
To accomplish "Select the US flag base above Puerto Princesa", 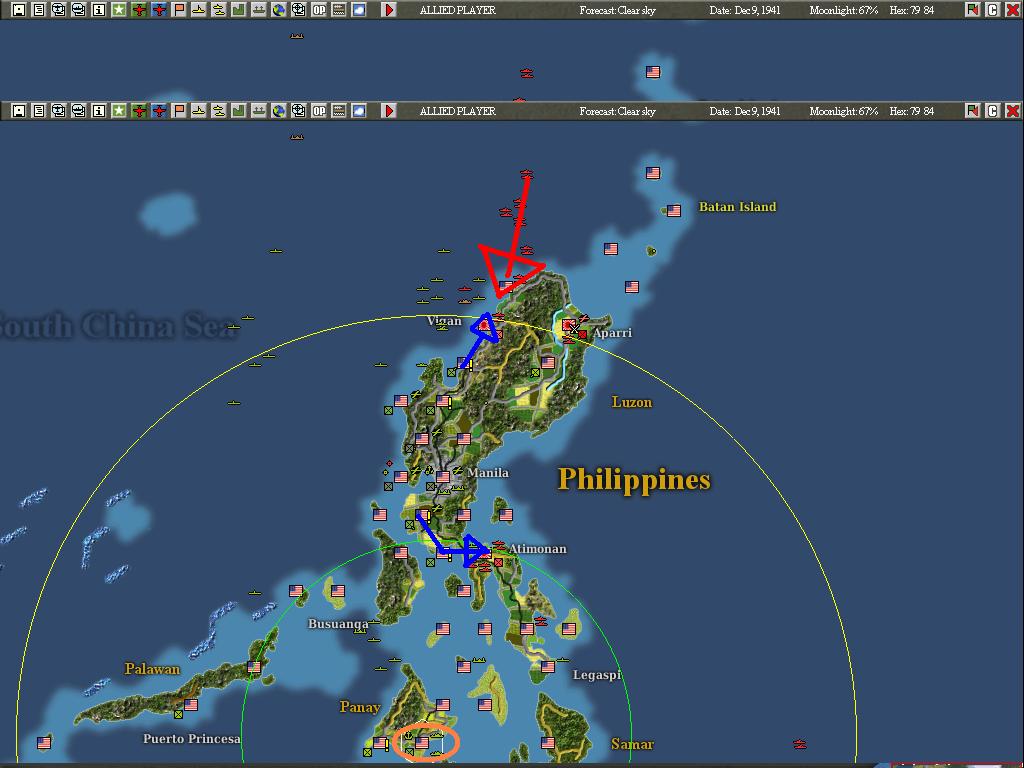I will 191,705.
